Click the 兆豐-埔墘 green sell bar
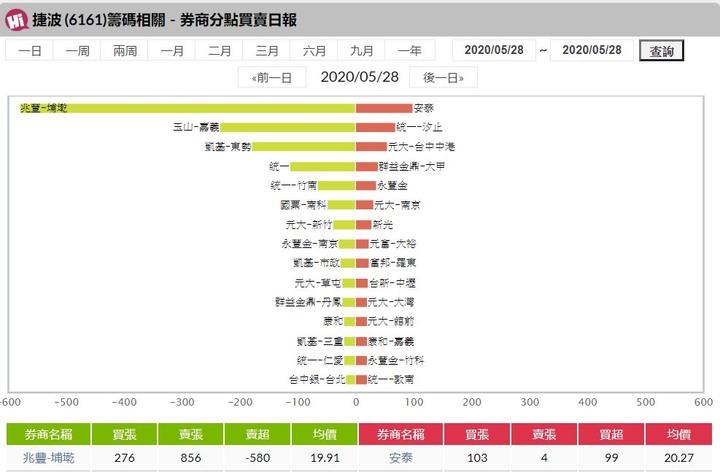 click(x=188, y=108)
